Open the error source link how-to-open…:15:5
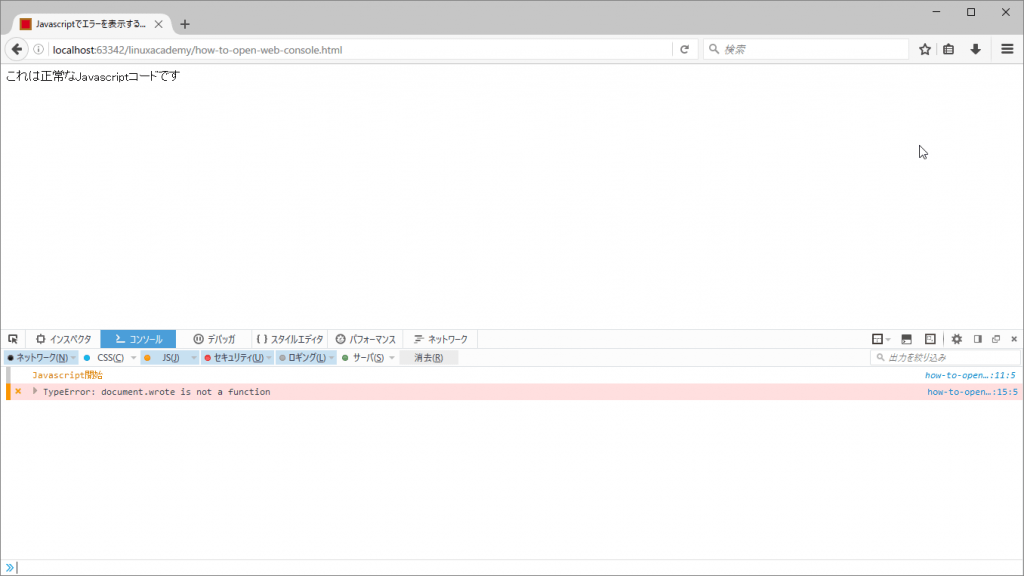This screenshot has height=576, width=1024. [970, 391]
